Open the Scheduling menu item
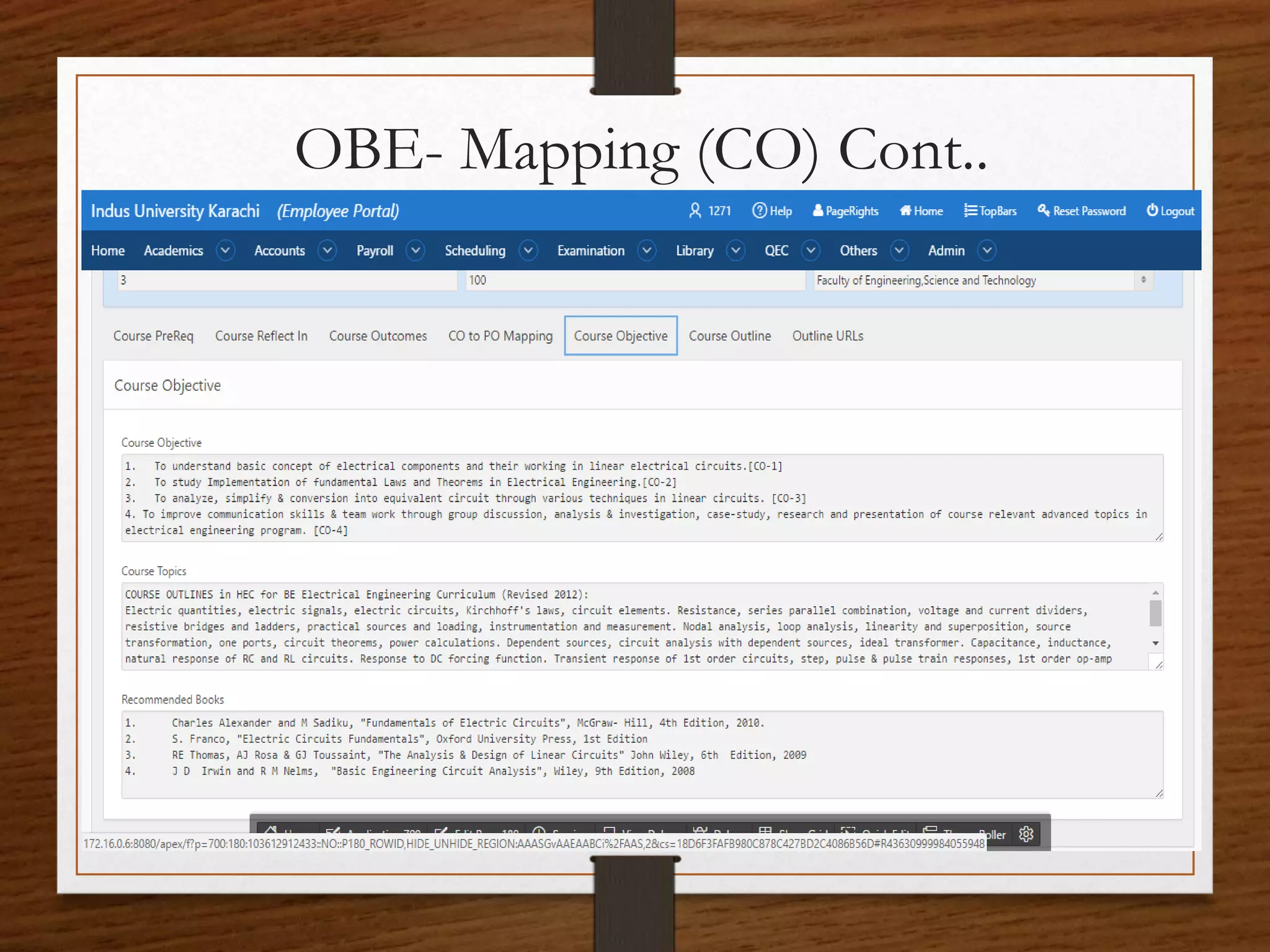The image size is (1270, 952). 475,250
